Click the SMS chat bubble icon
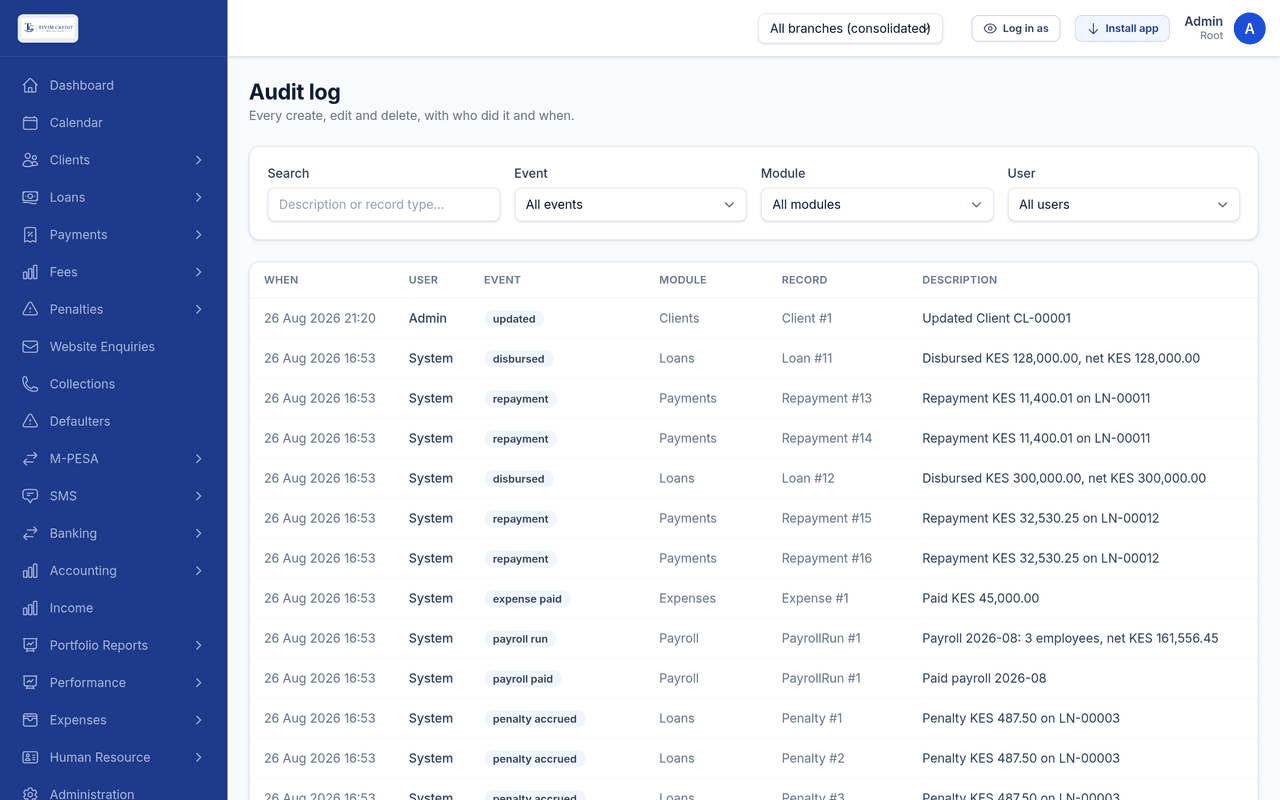 (x=30, y=496)
